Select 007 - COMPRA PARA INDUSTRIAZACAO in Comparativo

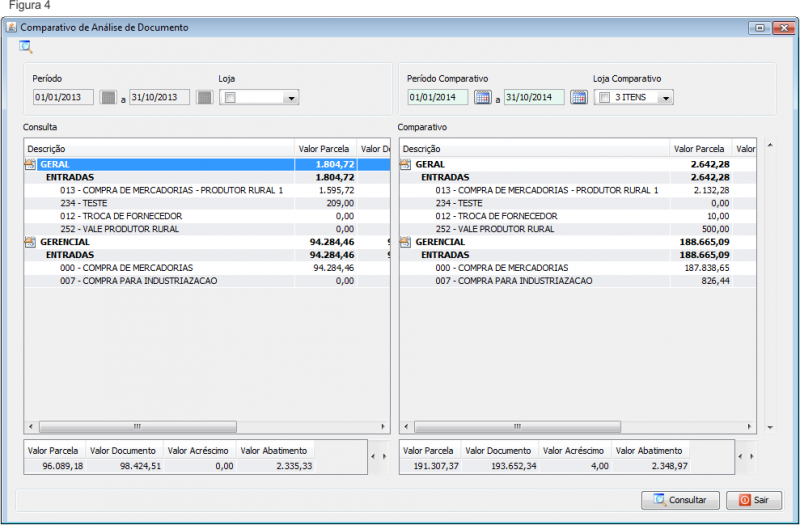pyautogui.click(x=578, y=281)
